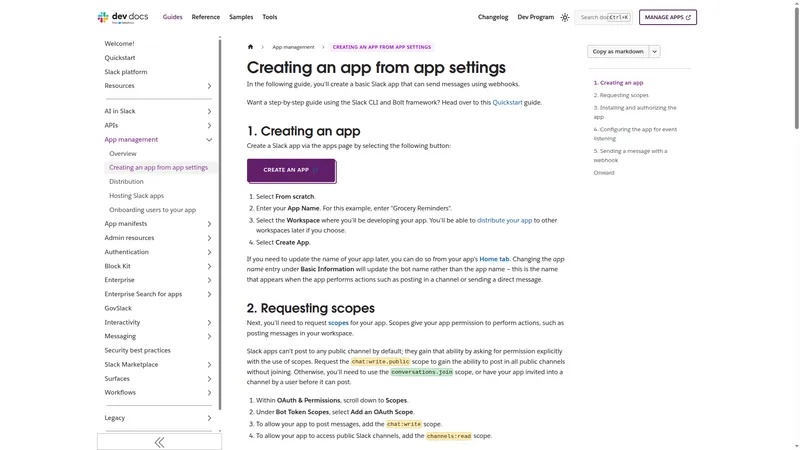800x450 pixels.
Task: Focus the Search docs field
Action: (x=604, y=17)
